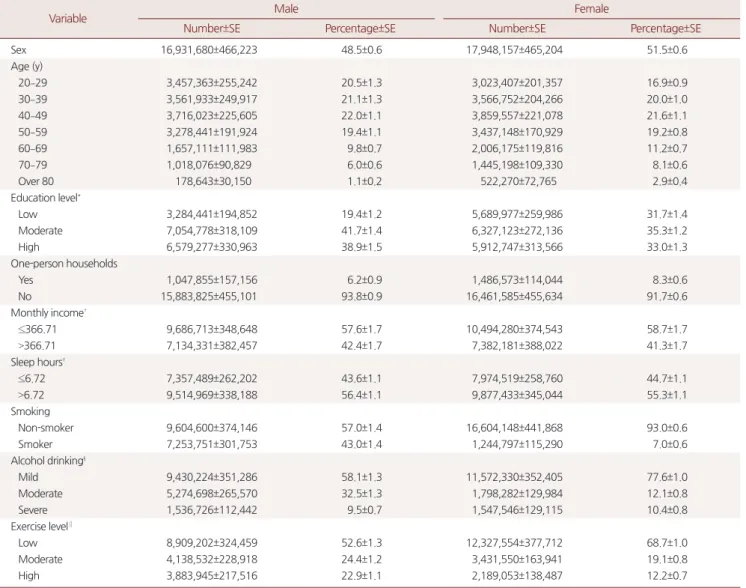Click the cell '16,604,148±441,868'
Screen dimensions: 746x588
pos(514,428)
